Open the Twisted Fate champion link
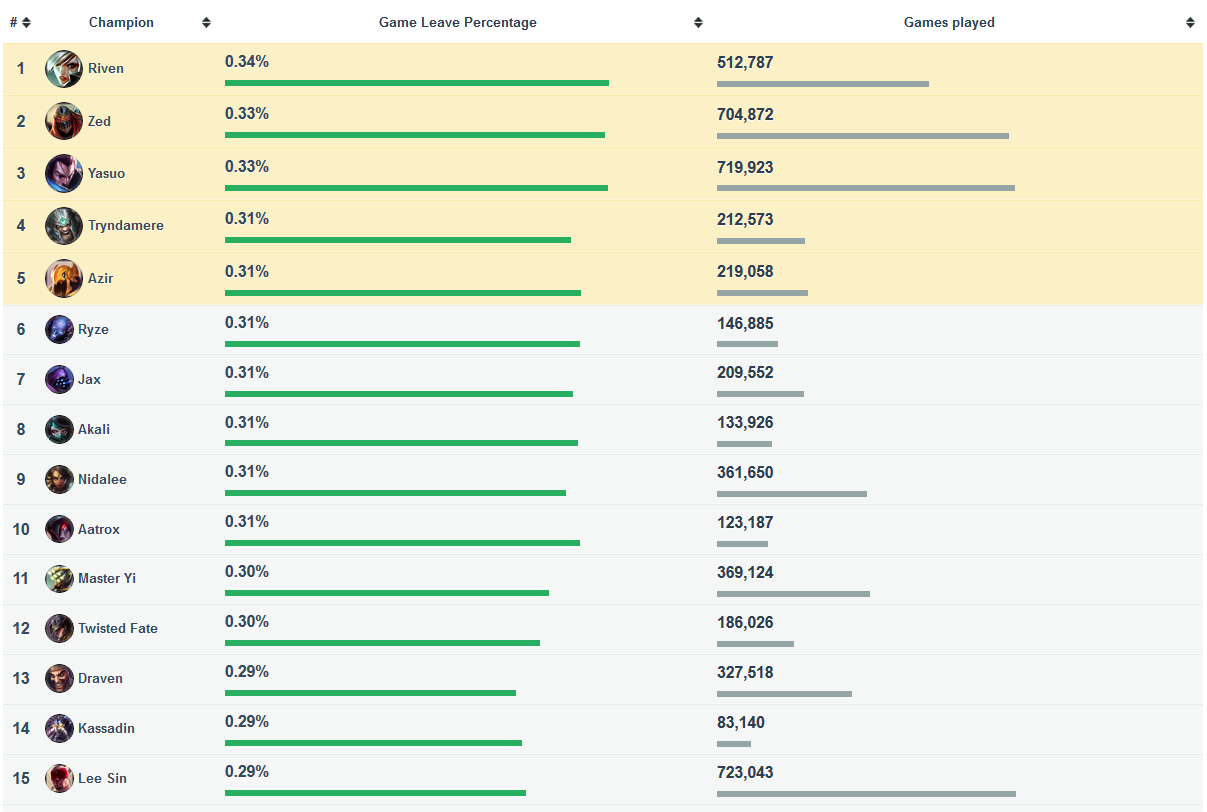This screenshot has height=812, width=1207. [118, 629]
